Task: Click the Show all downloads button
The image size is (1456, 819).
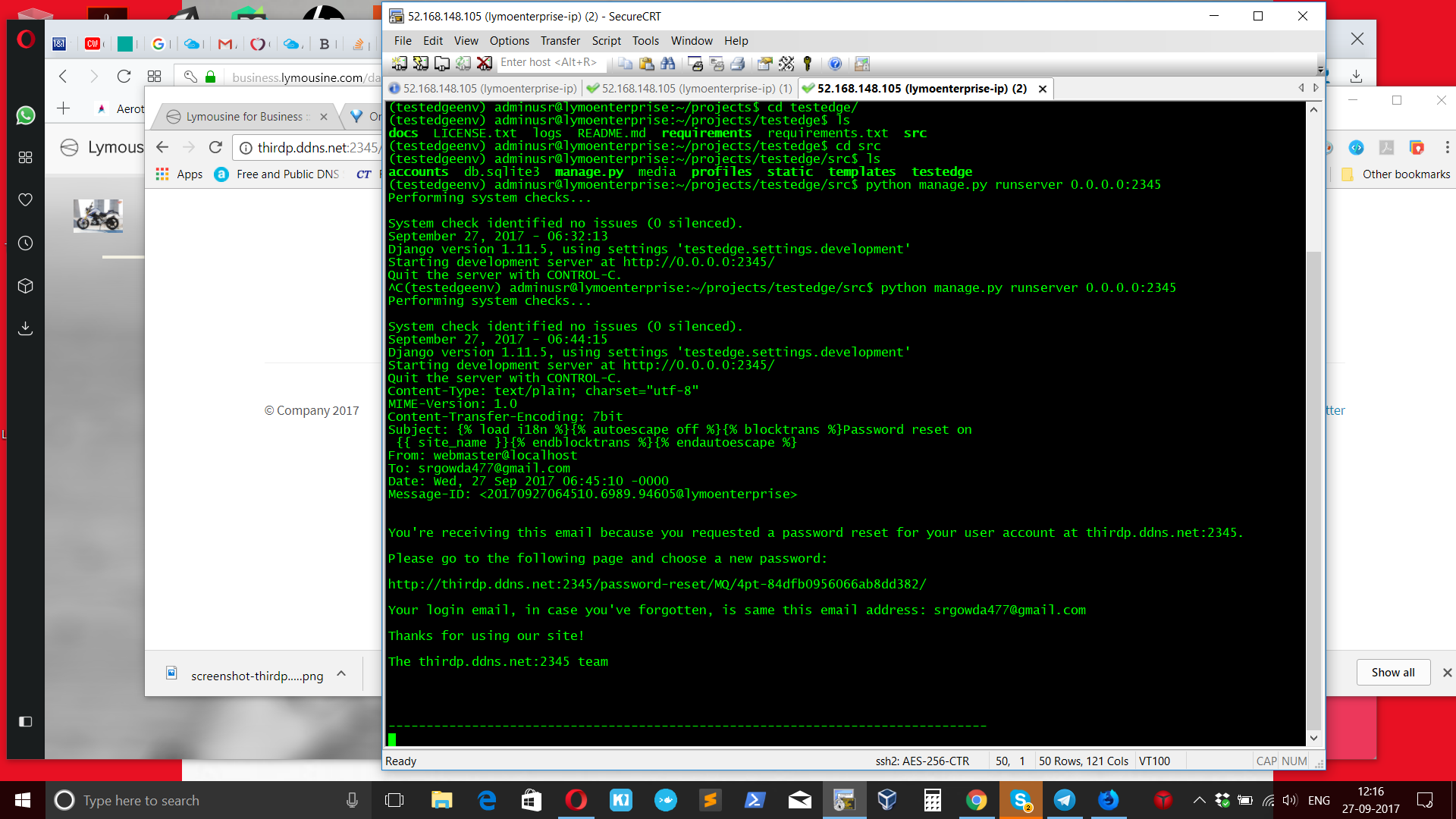Action: (x=1392, y=672)
